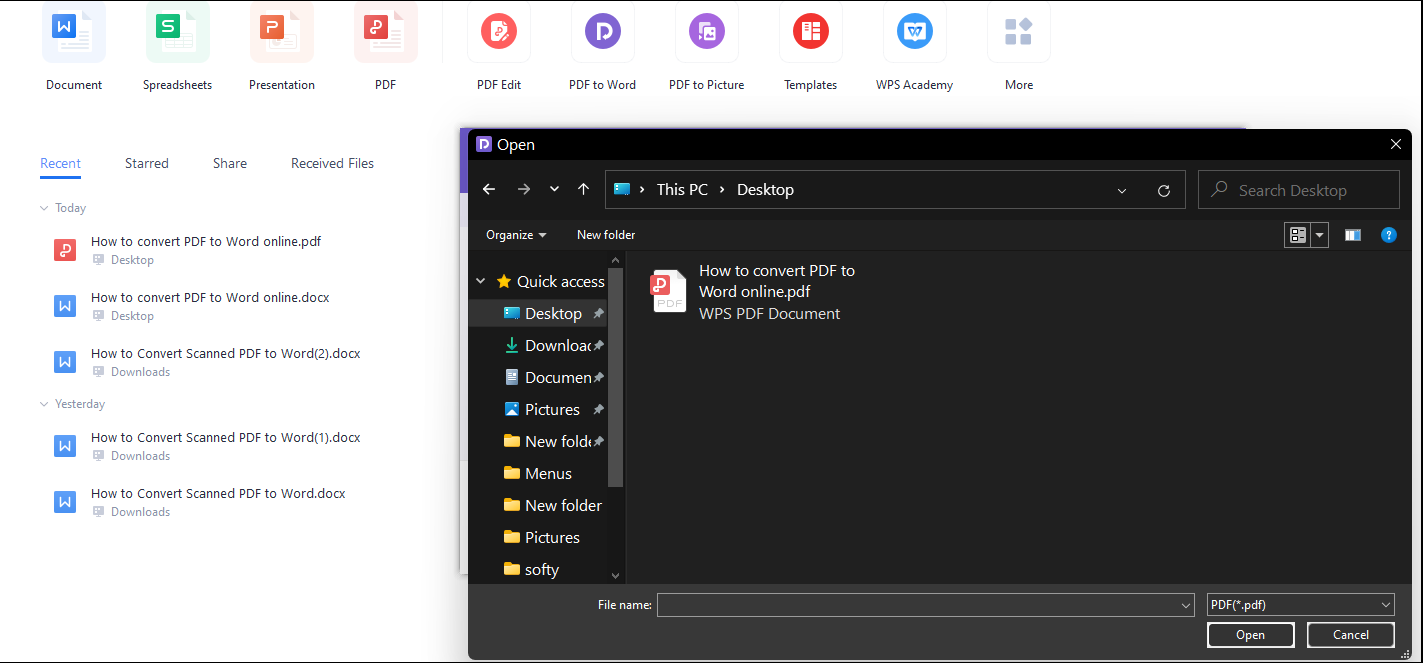Click Desktop in the address path
1423x663 pixels.
765,189
